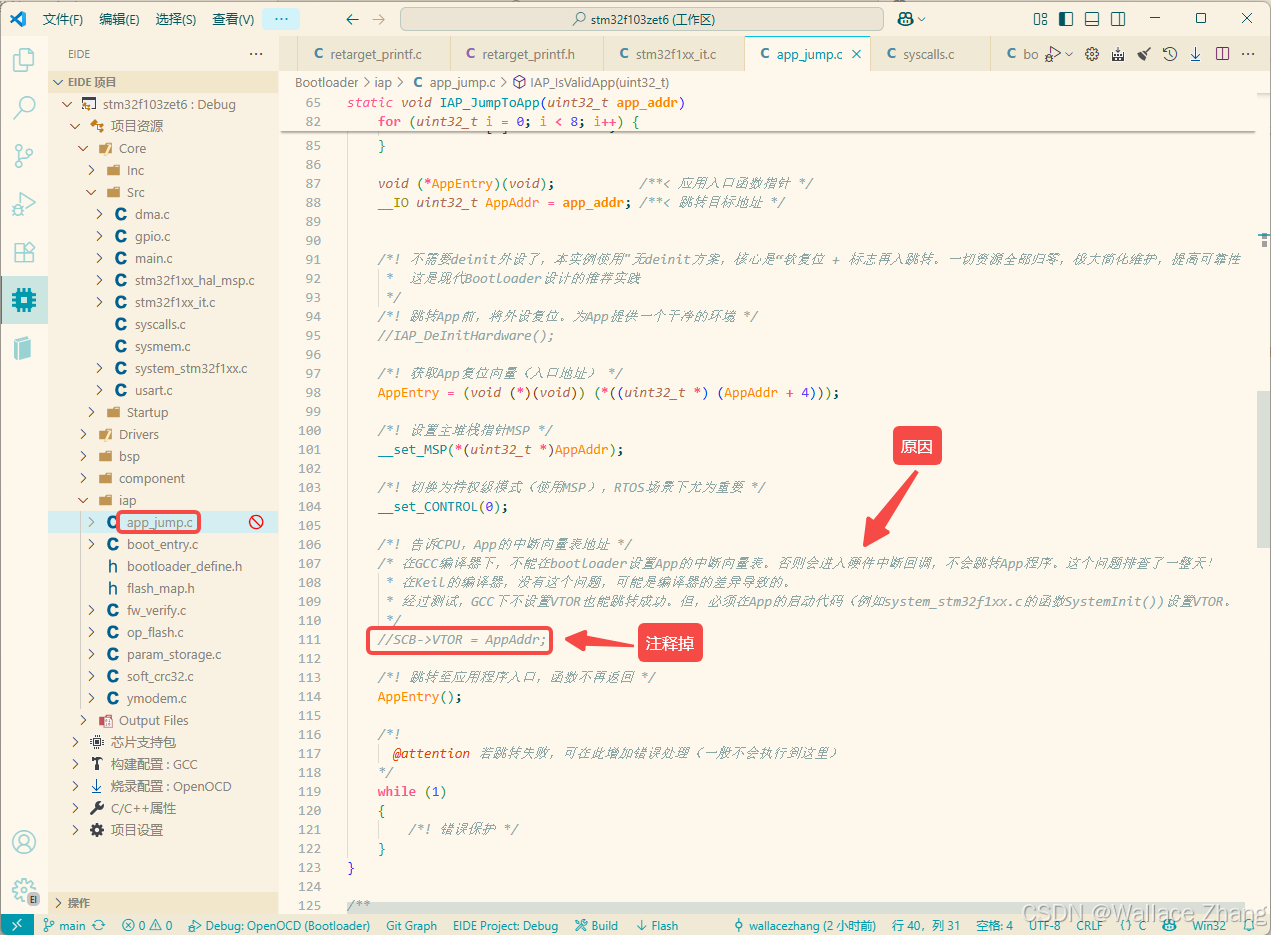This screenshot has width=1271, height=935.
Task: Click the CRLF line ending in status bar
Action: [1090, 925]
